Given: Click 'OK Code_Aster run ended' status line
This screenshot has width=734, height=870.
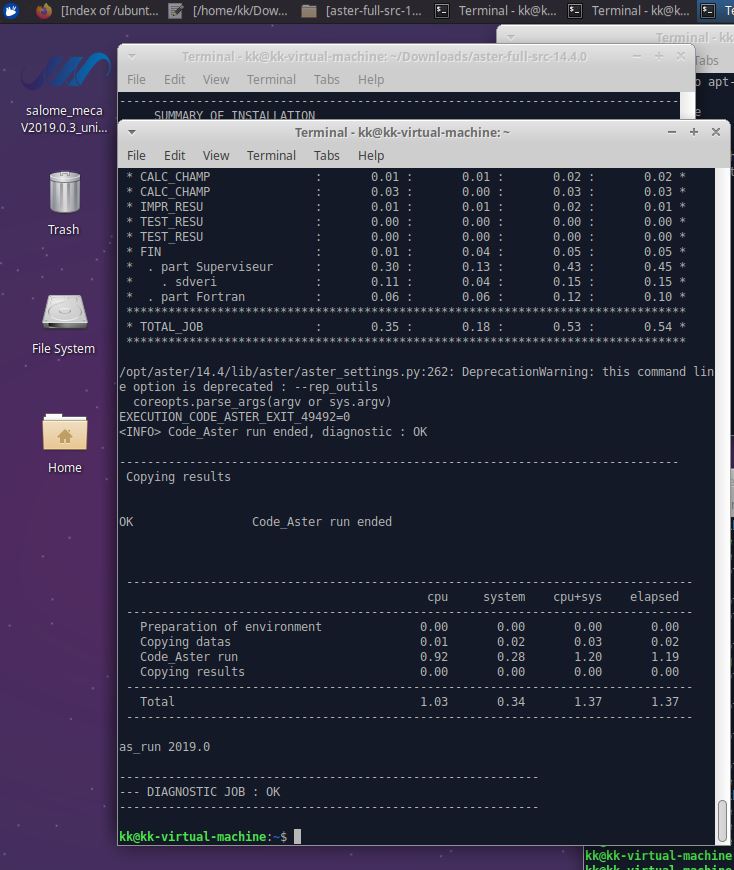Looking at the screenshot, I should point(256,522).
